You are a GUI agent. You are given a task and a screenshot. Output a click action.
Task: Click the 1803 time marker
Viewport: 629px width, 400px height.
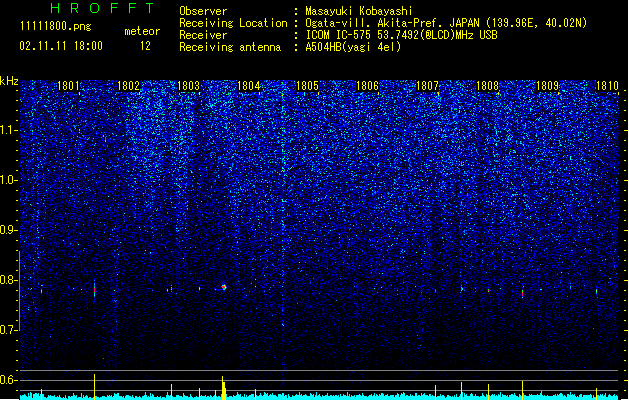point(188,86)
